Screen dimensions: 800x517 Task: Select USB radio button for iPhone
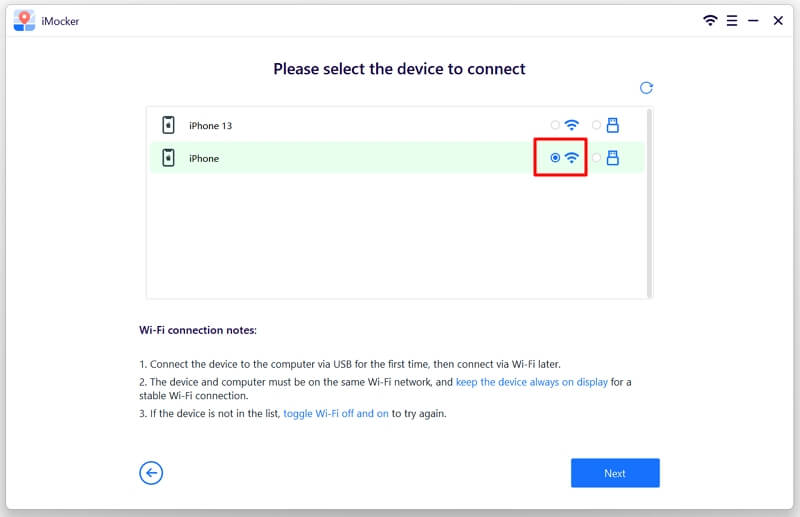[597, 158]
